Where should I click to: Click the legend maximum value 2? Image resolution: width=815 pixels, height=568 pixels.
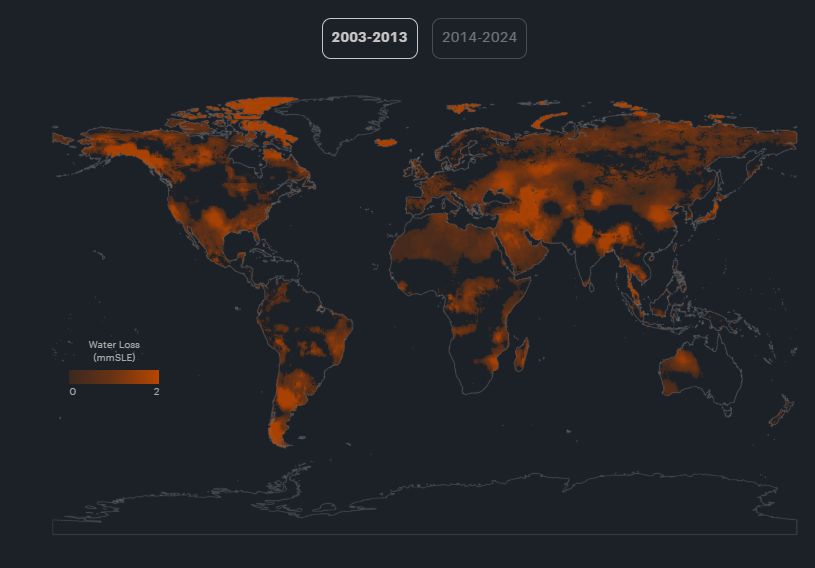pos(156,391)
